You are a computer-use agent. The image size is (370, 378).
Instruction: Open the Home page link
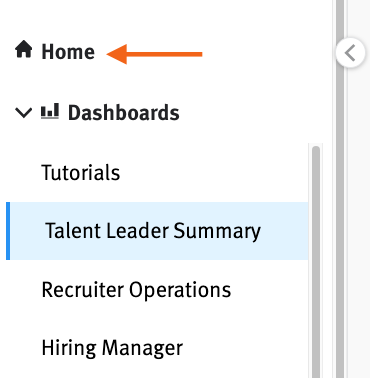pyautogui.click(x=68, y=52)
